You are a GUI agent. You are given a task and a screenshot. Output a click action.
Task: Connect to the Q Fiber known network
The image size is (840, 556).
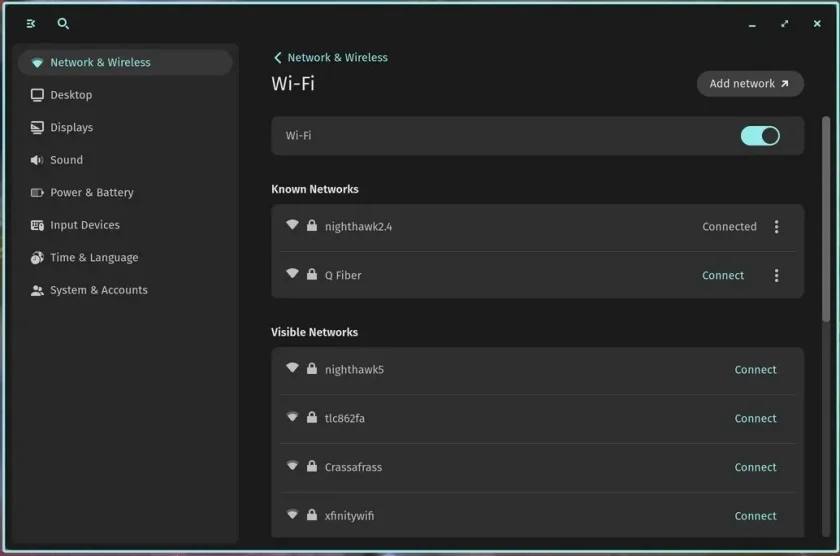[723, 275]
